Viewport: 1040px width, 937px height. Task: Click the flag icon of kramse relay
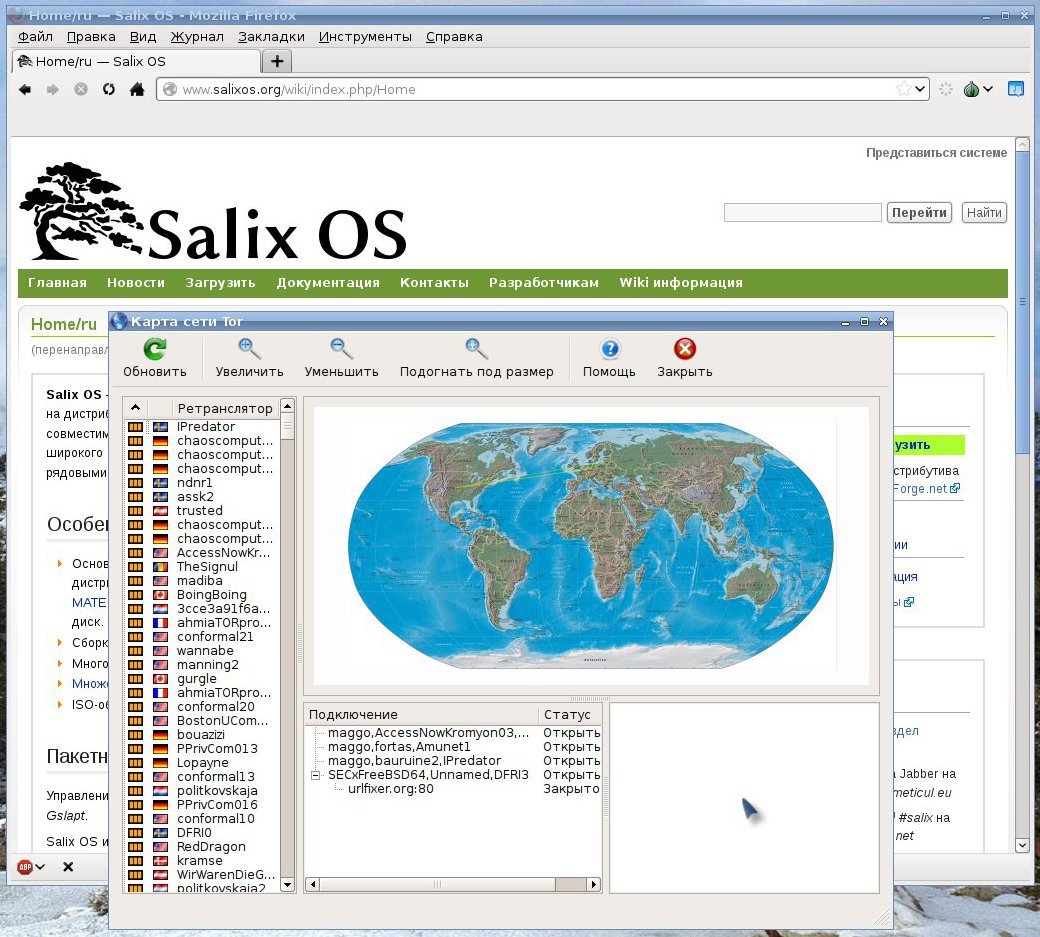(x=161, y=861)
